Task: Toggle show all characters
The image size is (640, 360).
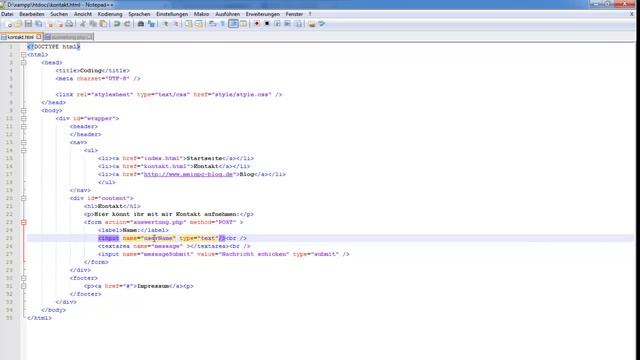Action: 223,24
